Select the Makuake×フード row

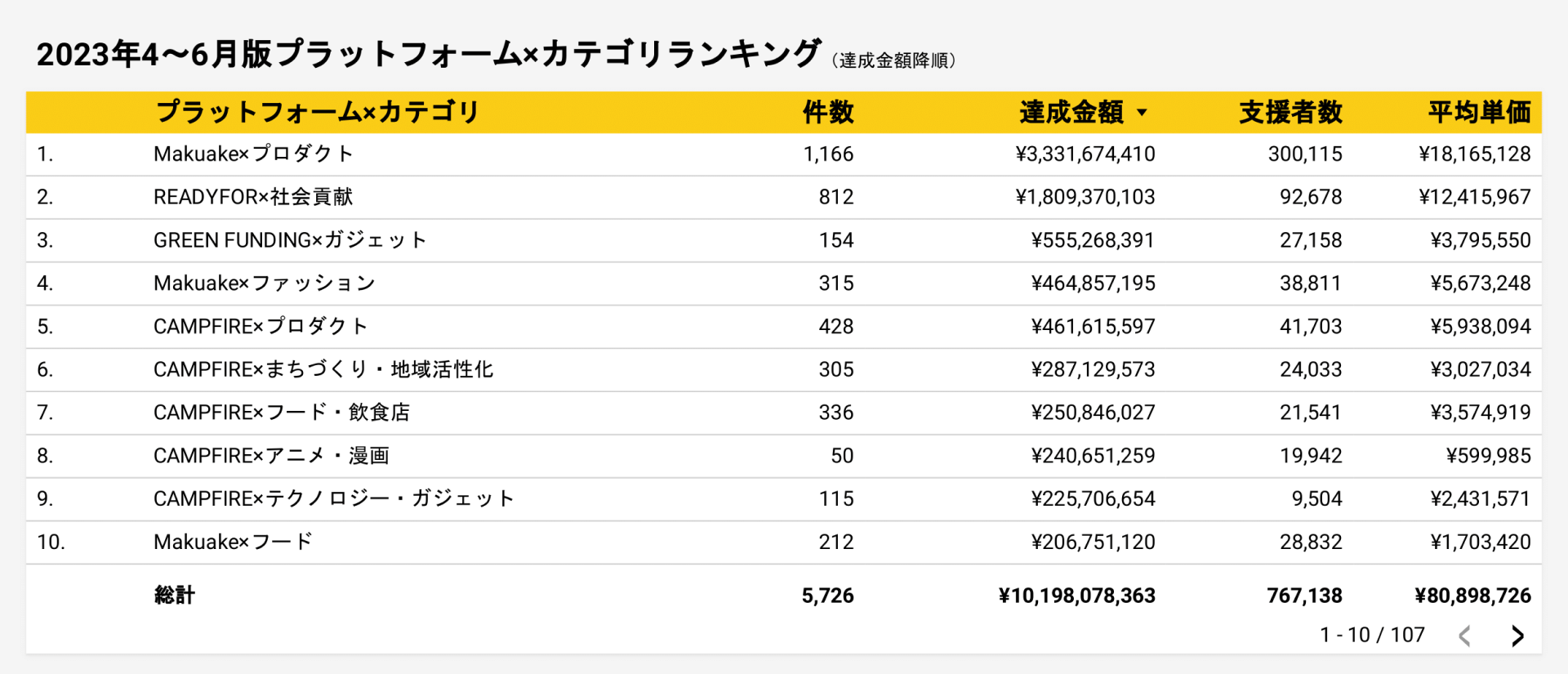784,542
